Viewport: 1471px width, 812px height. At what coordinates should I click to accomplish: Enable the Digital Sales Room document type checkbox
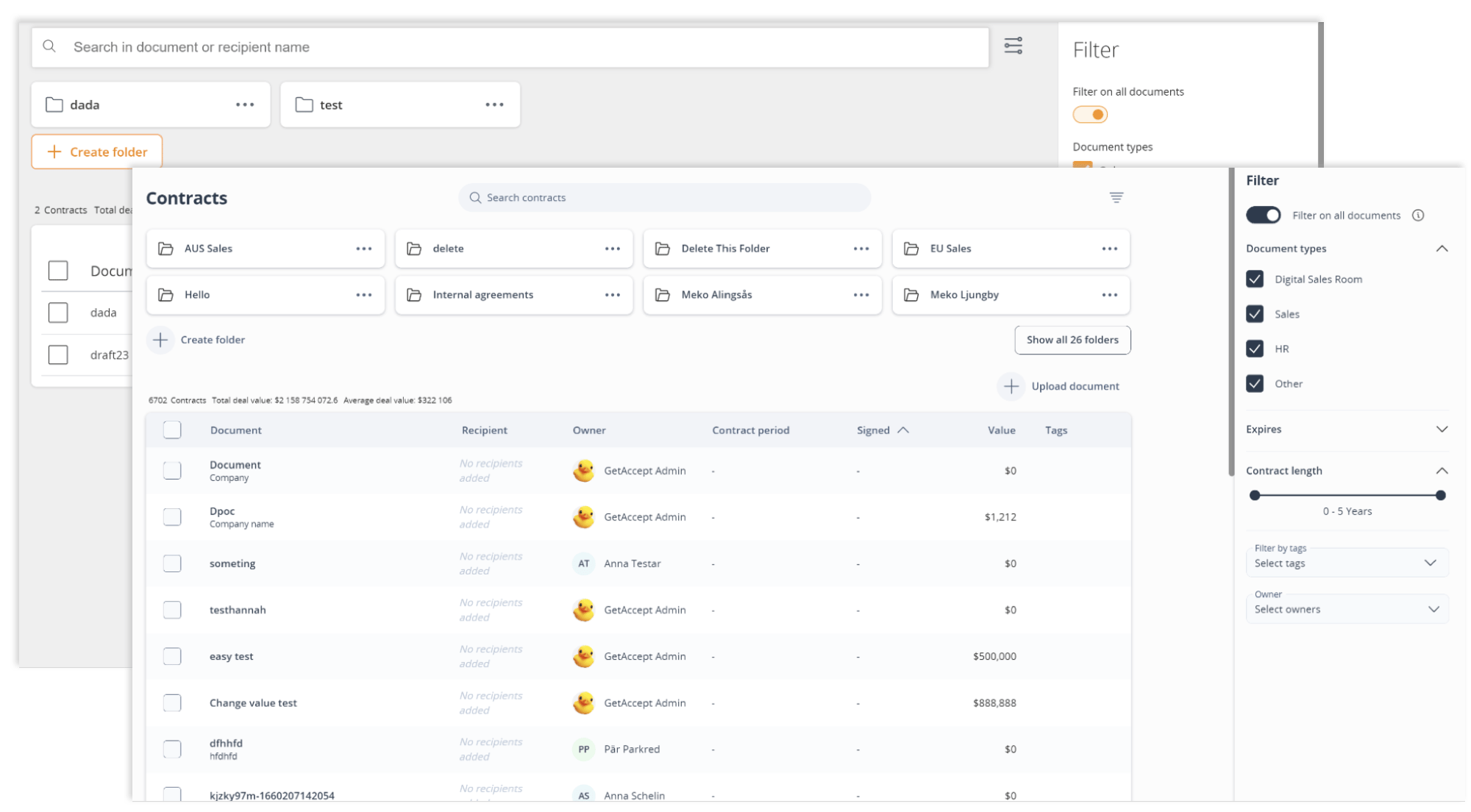tap(1255, 279)
